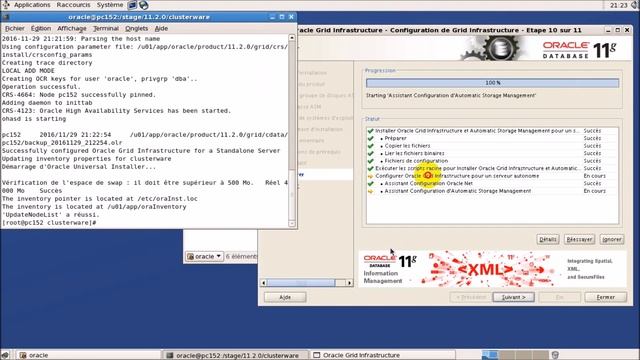640x360 pixels.
Task: Select the 'Copier les fichiers' status row
Action: [492, 146]
